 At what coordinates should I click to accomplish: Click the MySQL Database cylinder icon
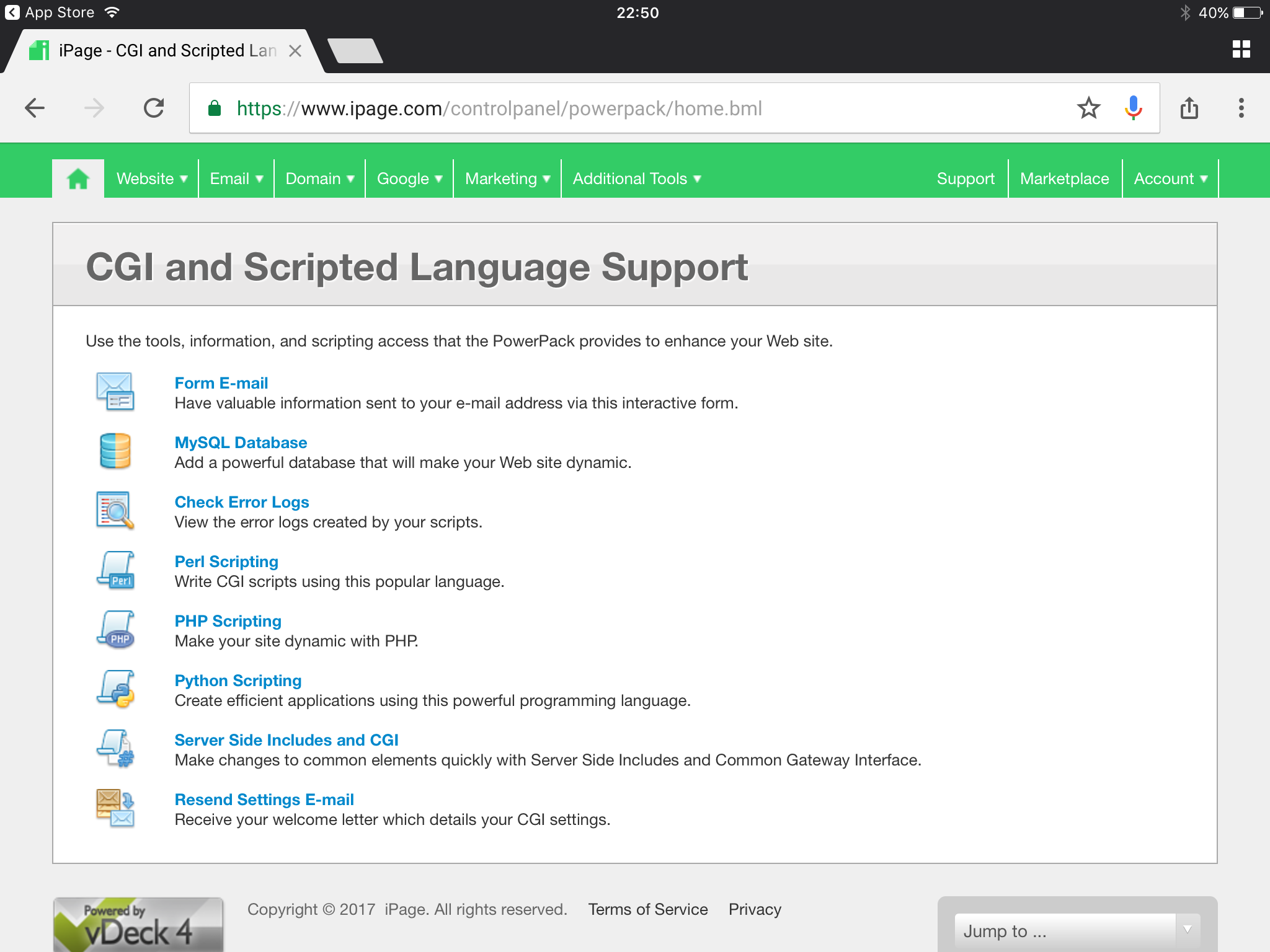[x=115, y=451]
